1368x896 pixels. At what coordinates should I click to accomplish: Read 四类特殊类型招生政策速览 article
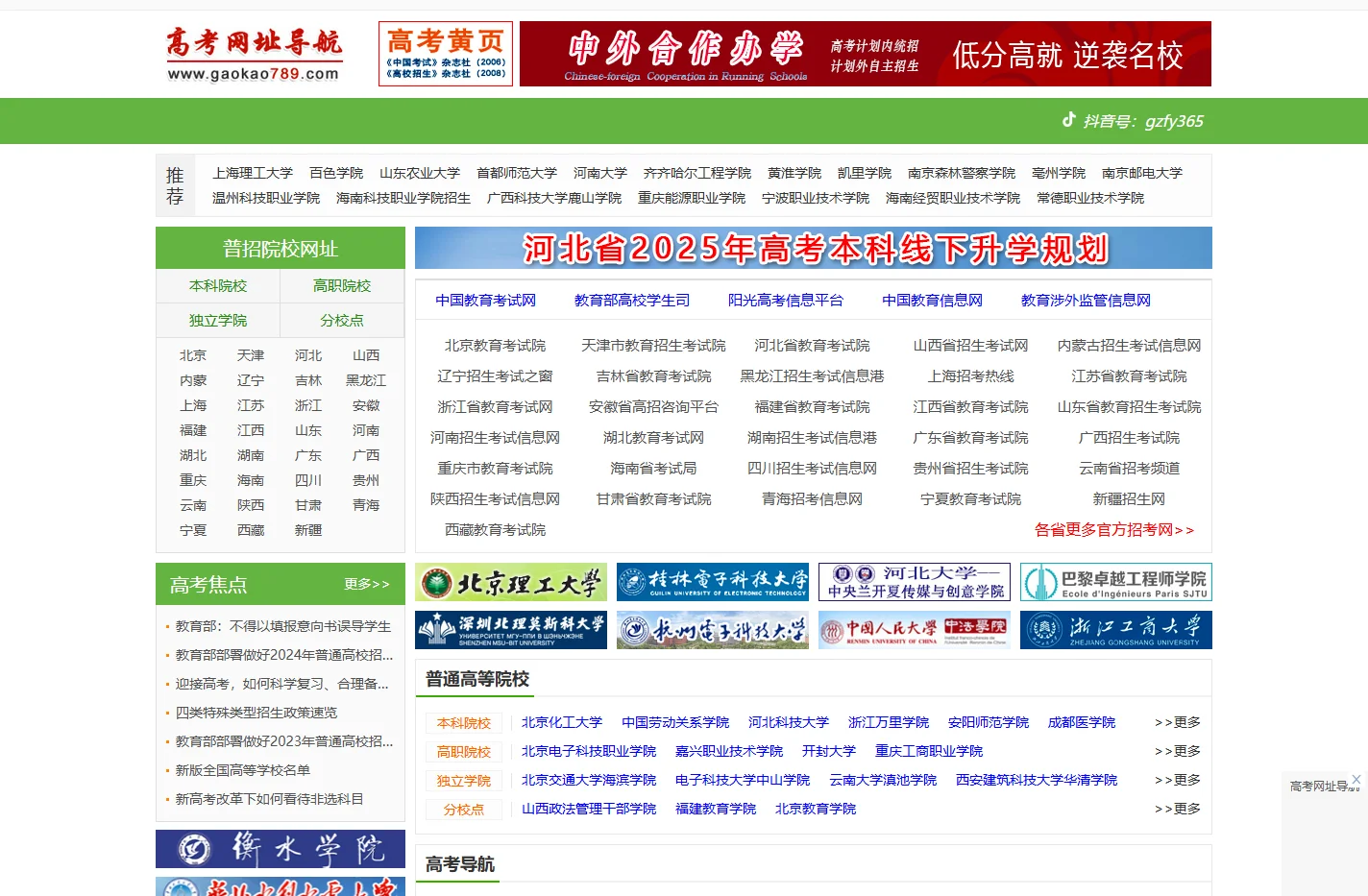click(x=256, y=713)
